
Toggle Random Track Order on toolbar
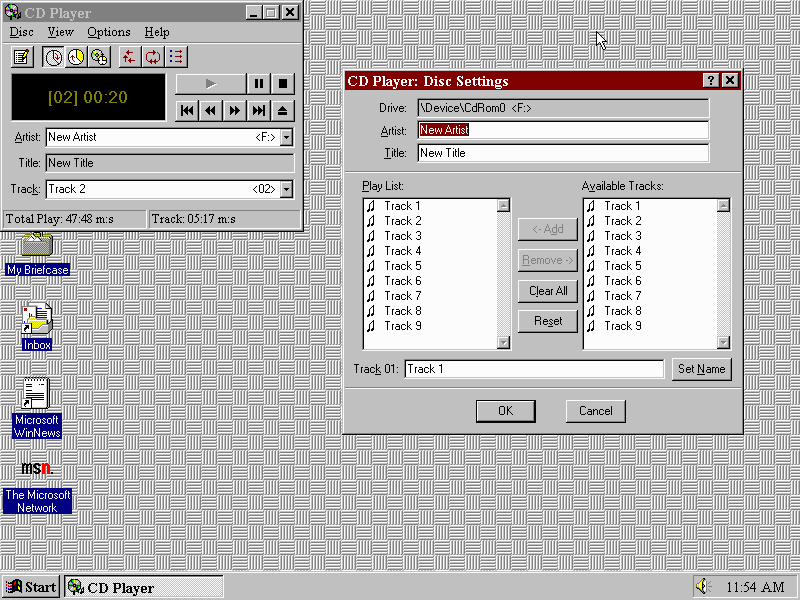point(129,57)
